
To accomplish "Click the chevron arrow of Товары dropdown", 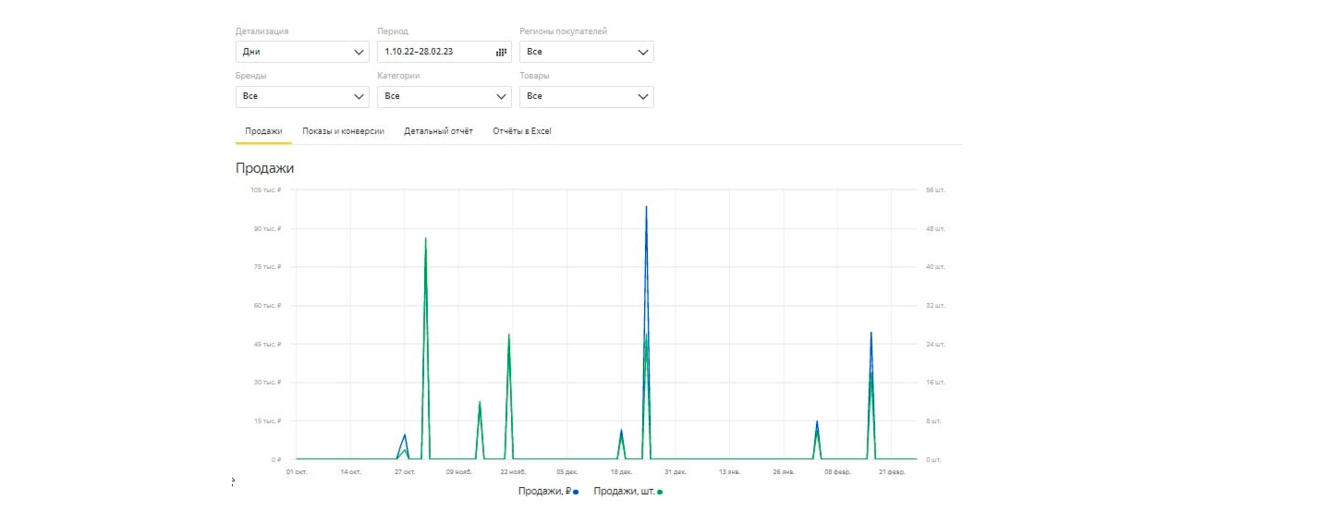I will pos(643,97).
